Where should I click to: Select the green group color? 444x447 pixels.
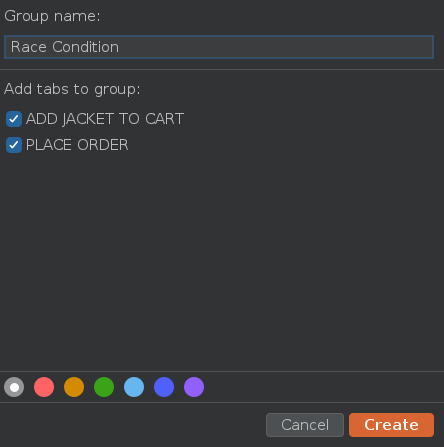pos(104,387)
